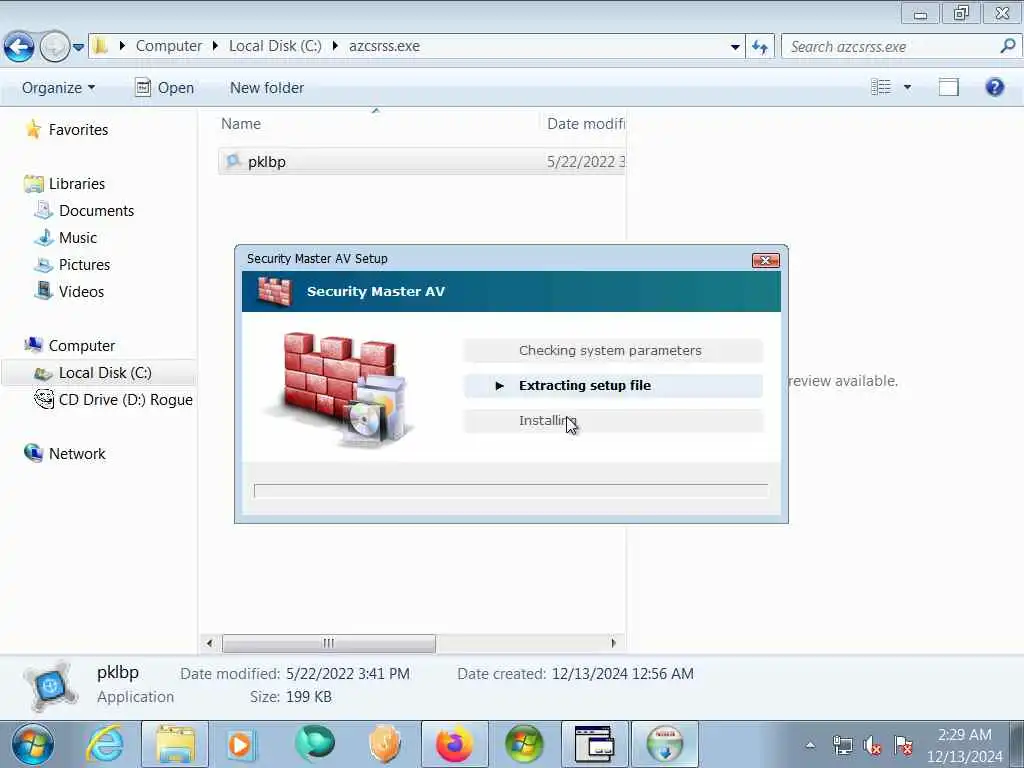The image size is (1024, 768).
Task: Click the Security Master AV brick wall logo
Action: point(274,291)
